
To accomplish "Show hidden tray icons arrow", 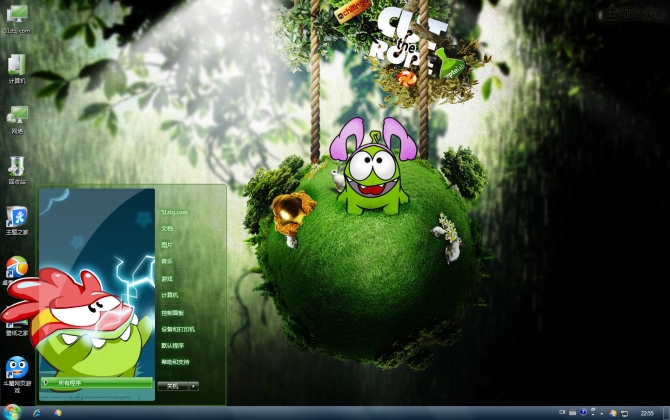I will 602,413.
